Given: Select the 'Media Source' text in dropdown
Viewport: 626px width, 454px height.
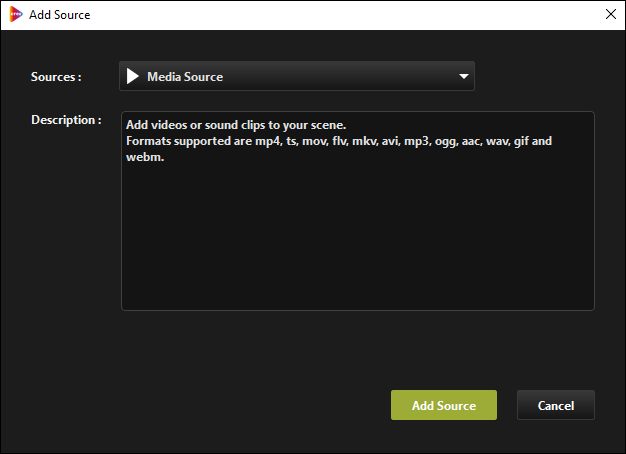Looking at the screenshot, I should [185, 77].
